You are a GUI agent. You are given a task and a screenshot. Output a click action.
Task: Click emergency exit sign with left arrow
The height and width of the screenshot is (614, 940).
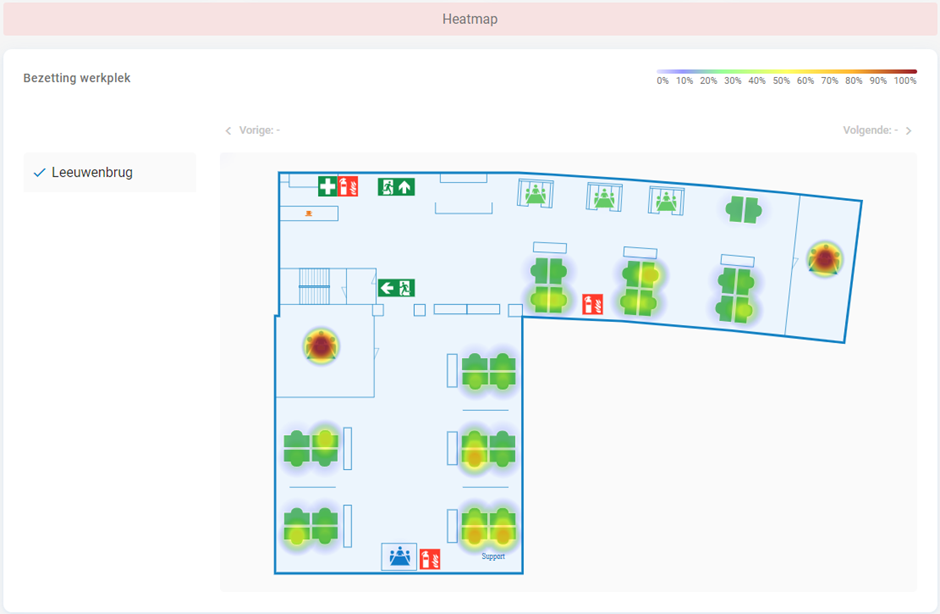(x=396, y=288)
